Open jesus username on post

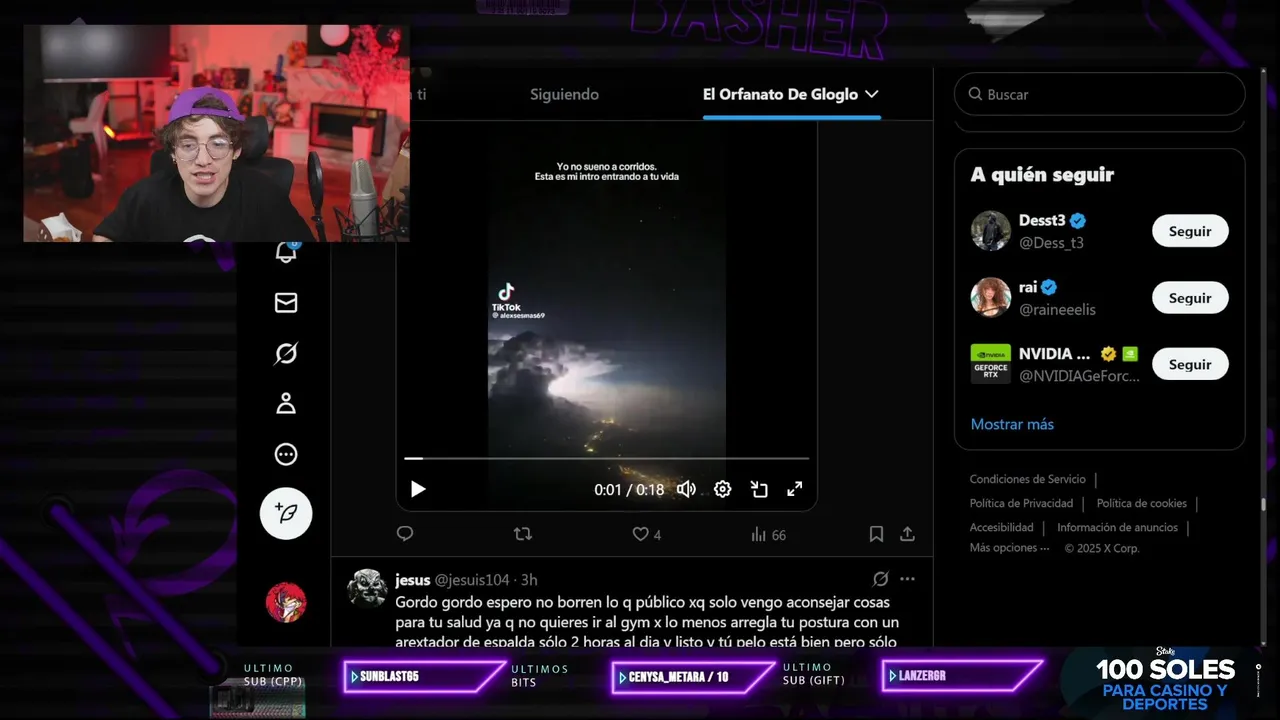pos(413,580)
